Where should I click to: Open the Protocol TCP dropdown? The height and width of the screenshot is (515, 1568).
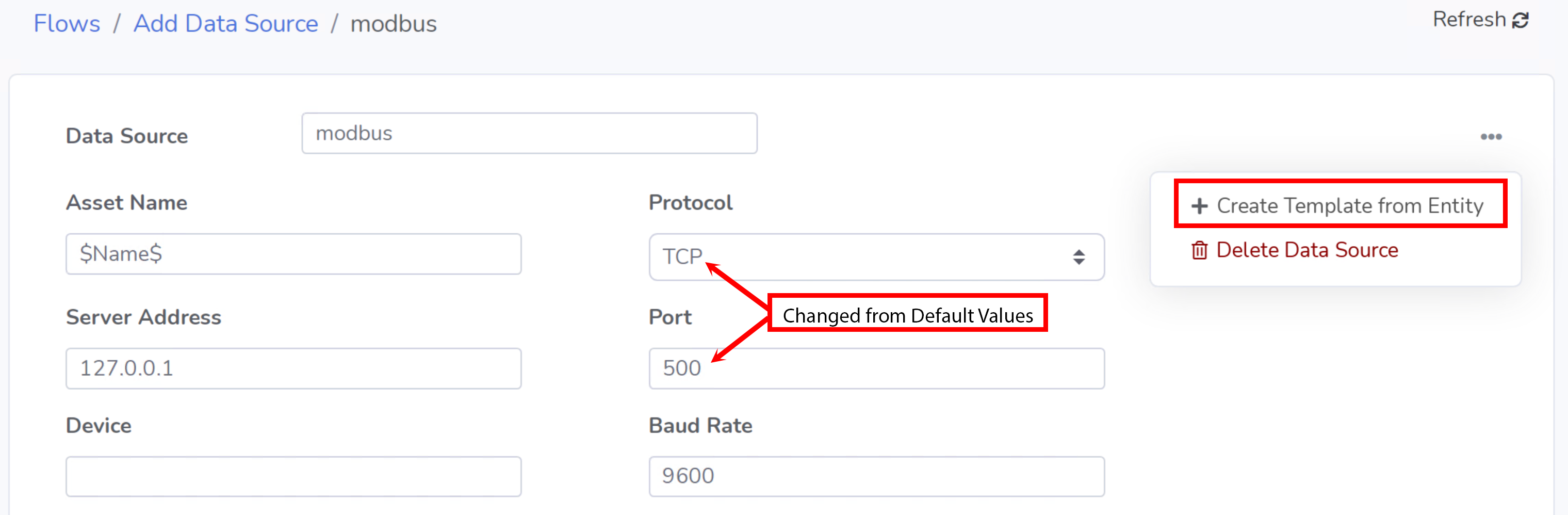(876, 257)
